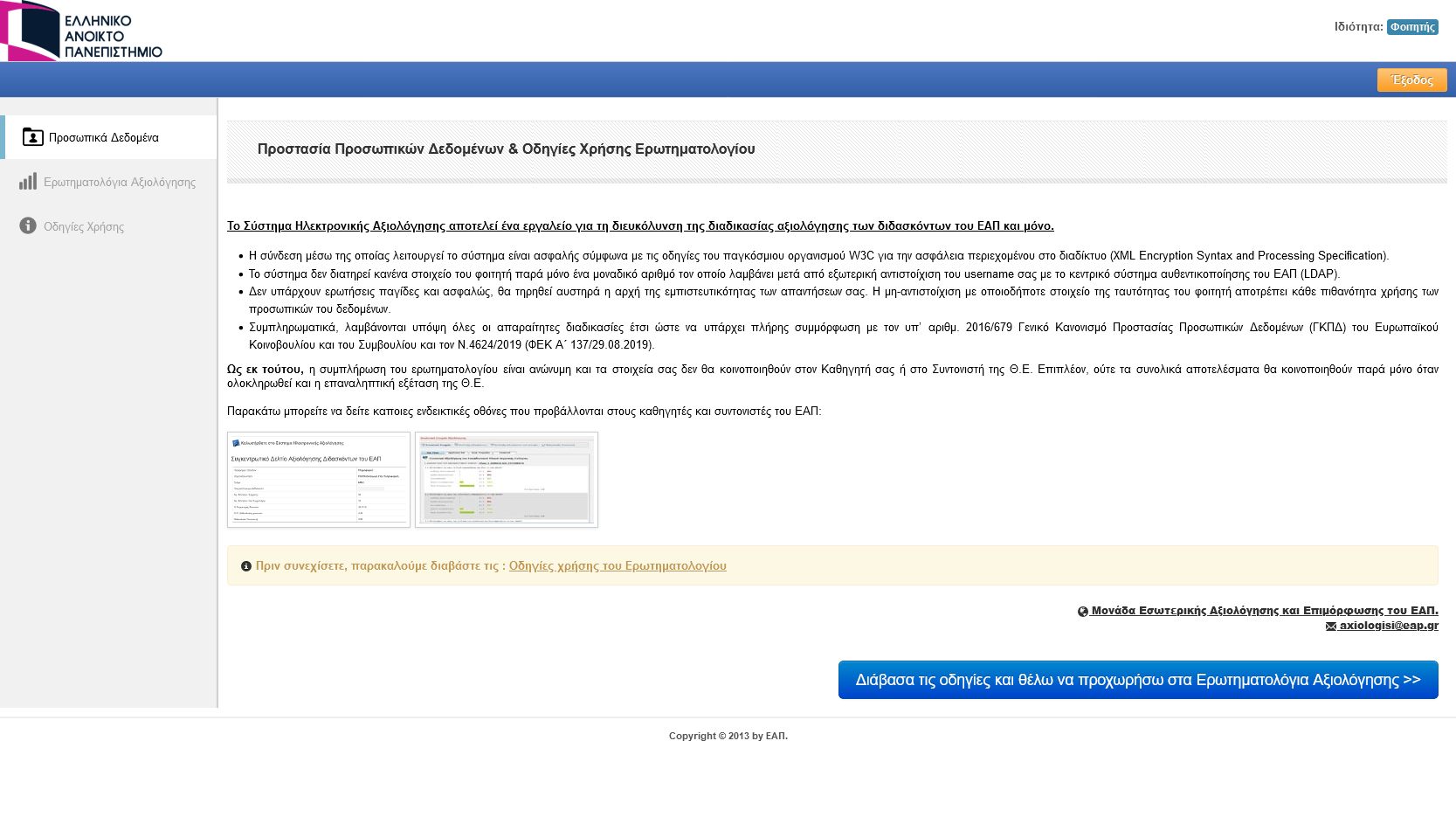The height and width of the screenshot is (831, 1456).
Task: Click the Οδηγίες Χρήσης info icon
Action: 27,225
